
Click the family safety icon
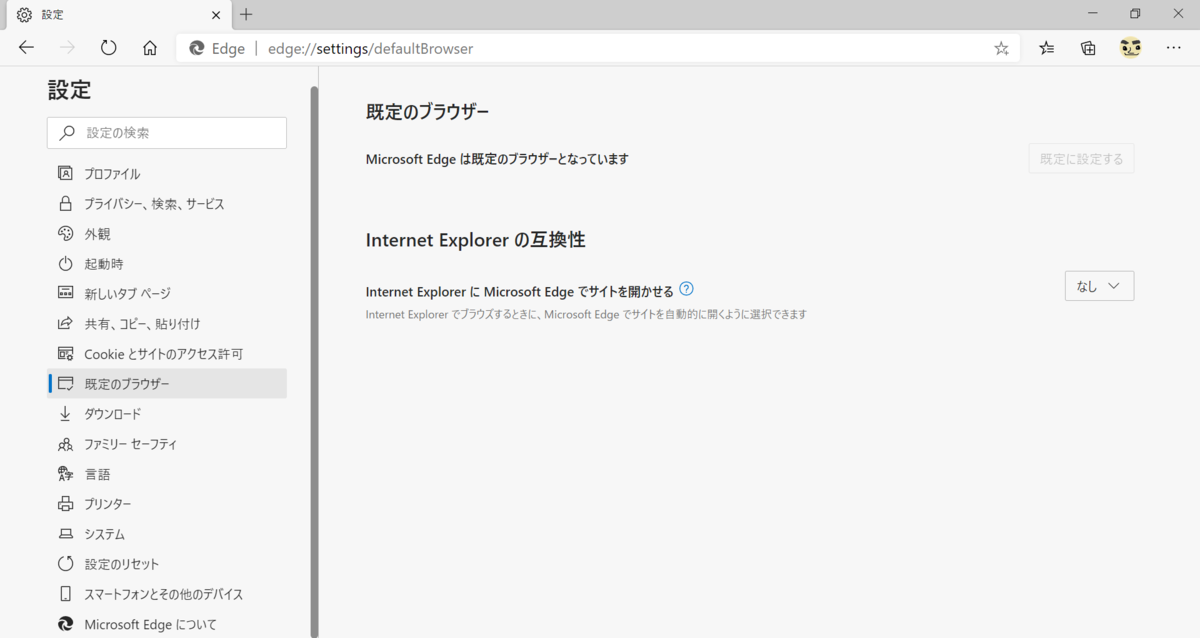[65, 443]
